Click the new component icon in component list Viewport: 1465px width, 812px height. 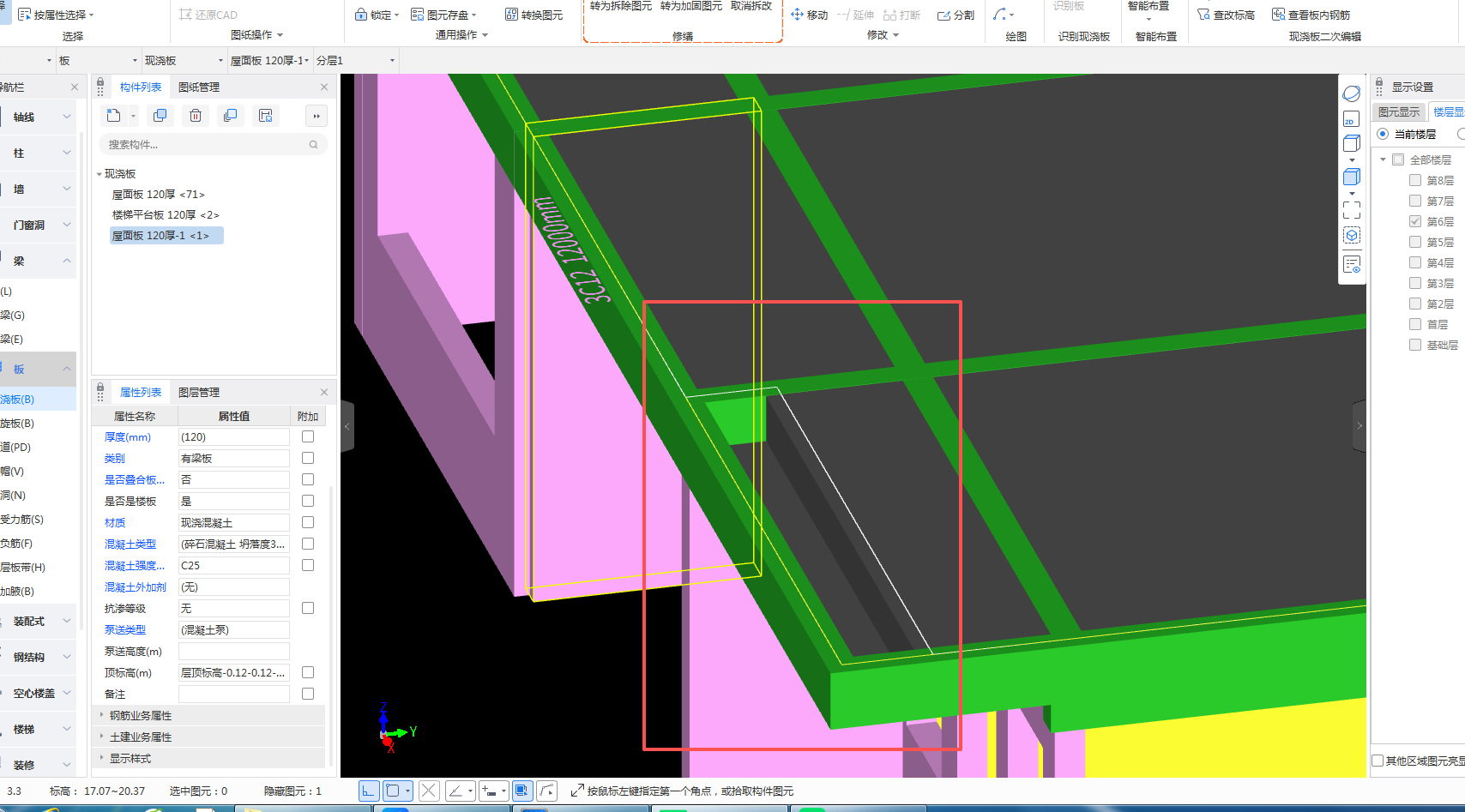click(114, 116)
